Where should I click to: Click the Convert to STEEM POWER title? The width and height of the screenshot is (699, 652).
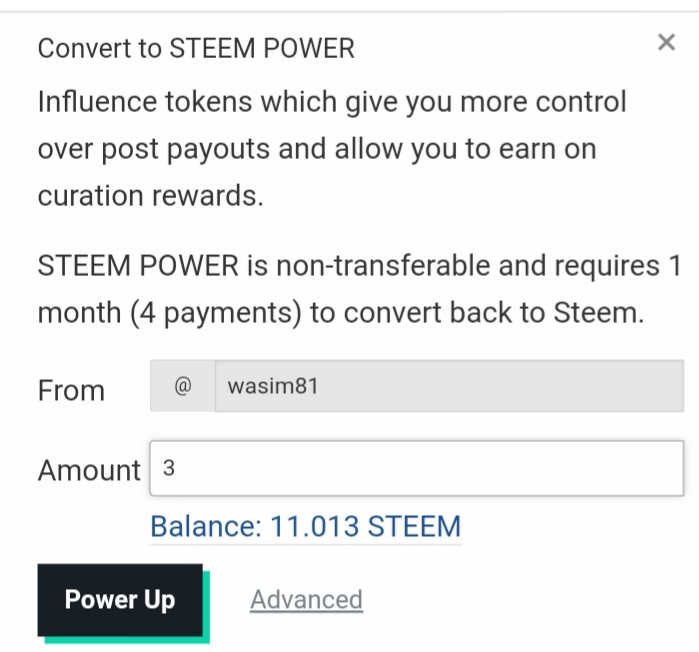pyautogui.click(x=196, y=48)
